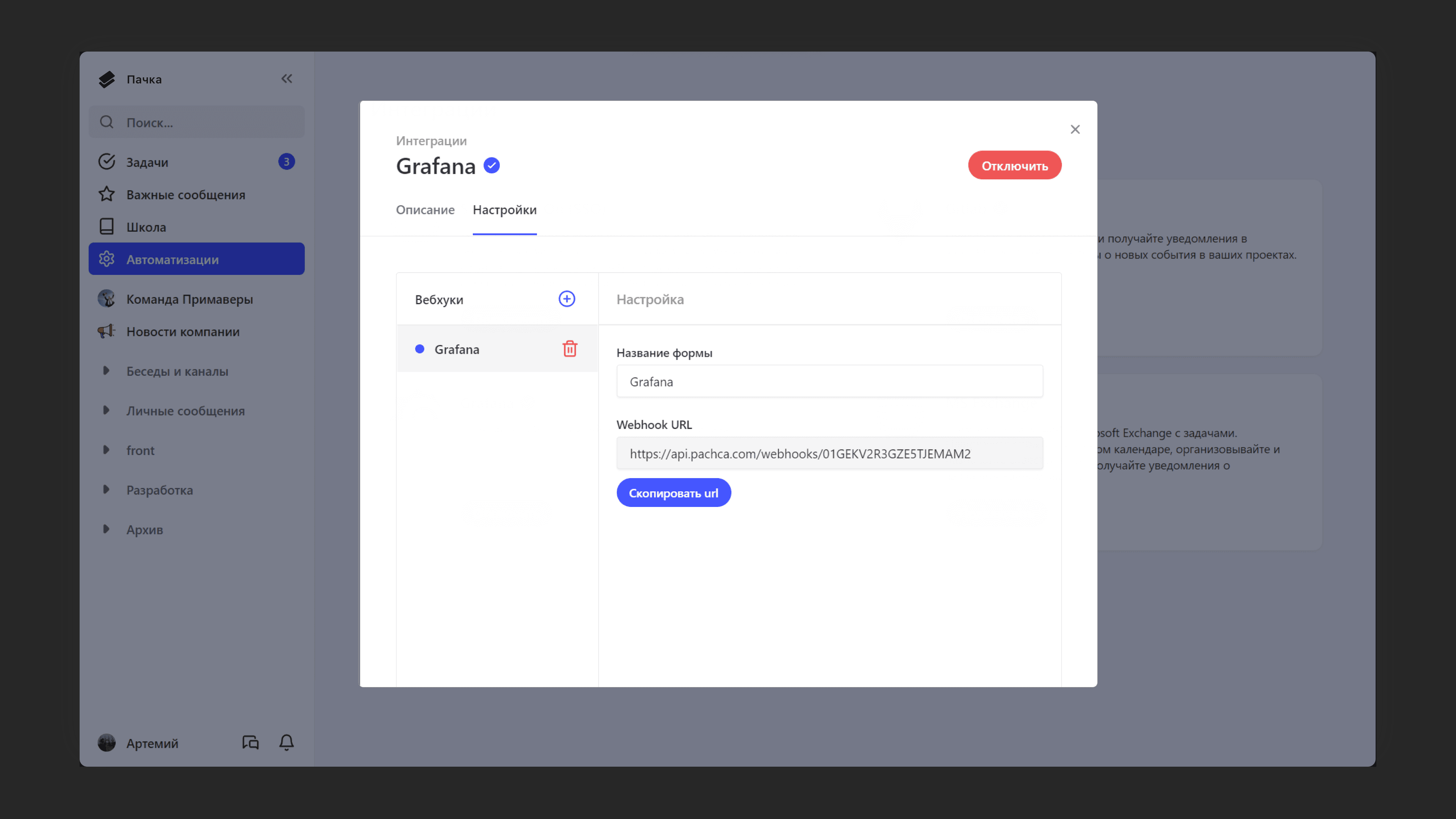The image size is (1456, 819).
Task: Click the Webhook URL field
Action: (829, 453)
